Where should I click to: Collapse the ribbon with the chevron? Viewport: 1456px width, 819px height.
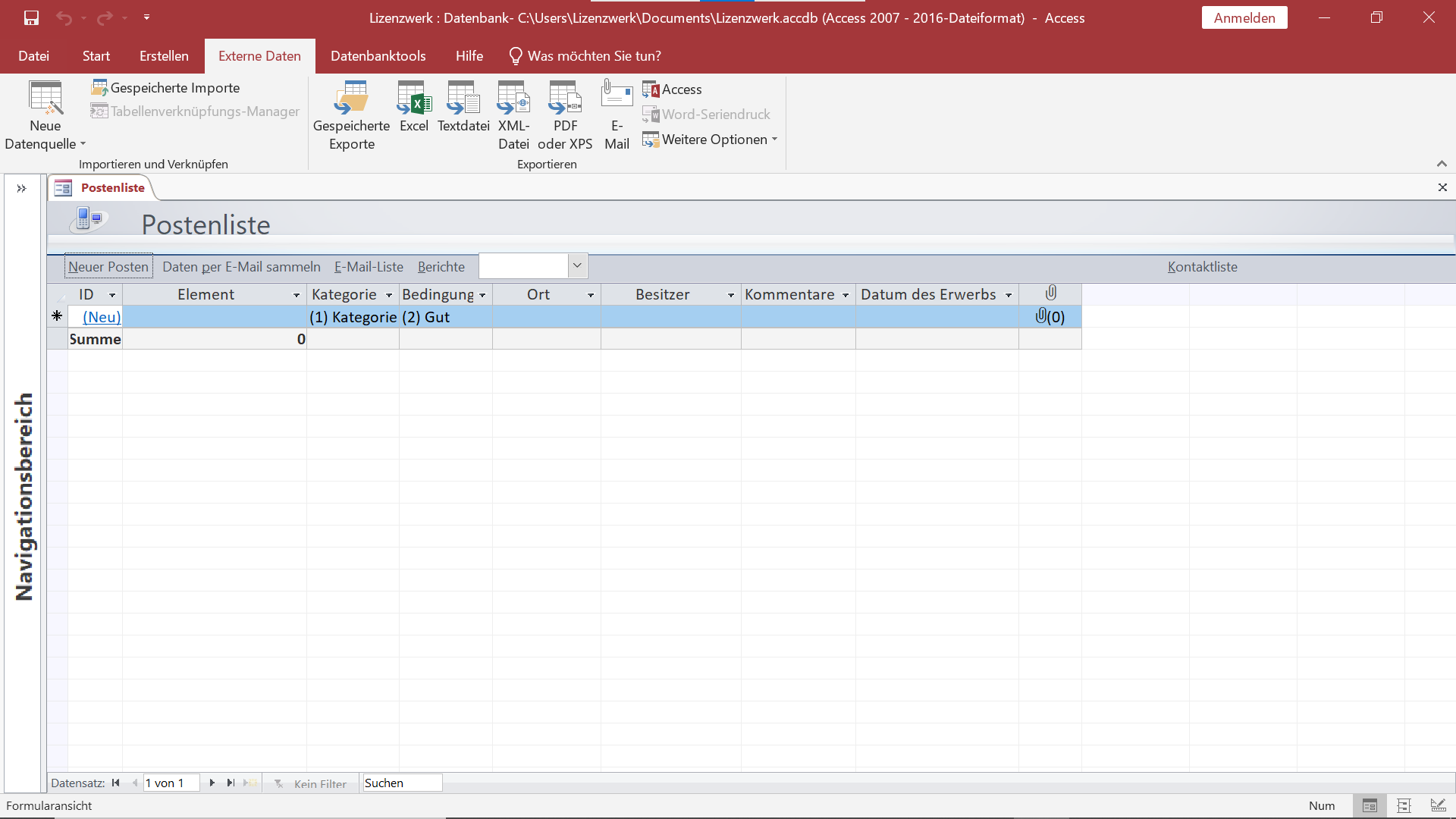pos(1442,164)
